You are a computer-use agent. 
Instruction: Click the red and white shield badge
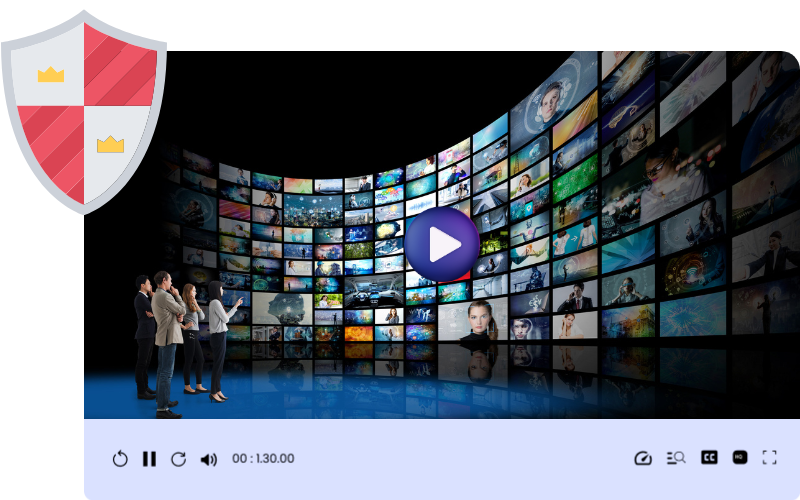84,112
